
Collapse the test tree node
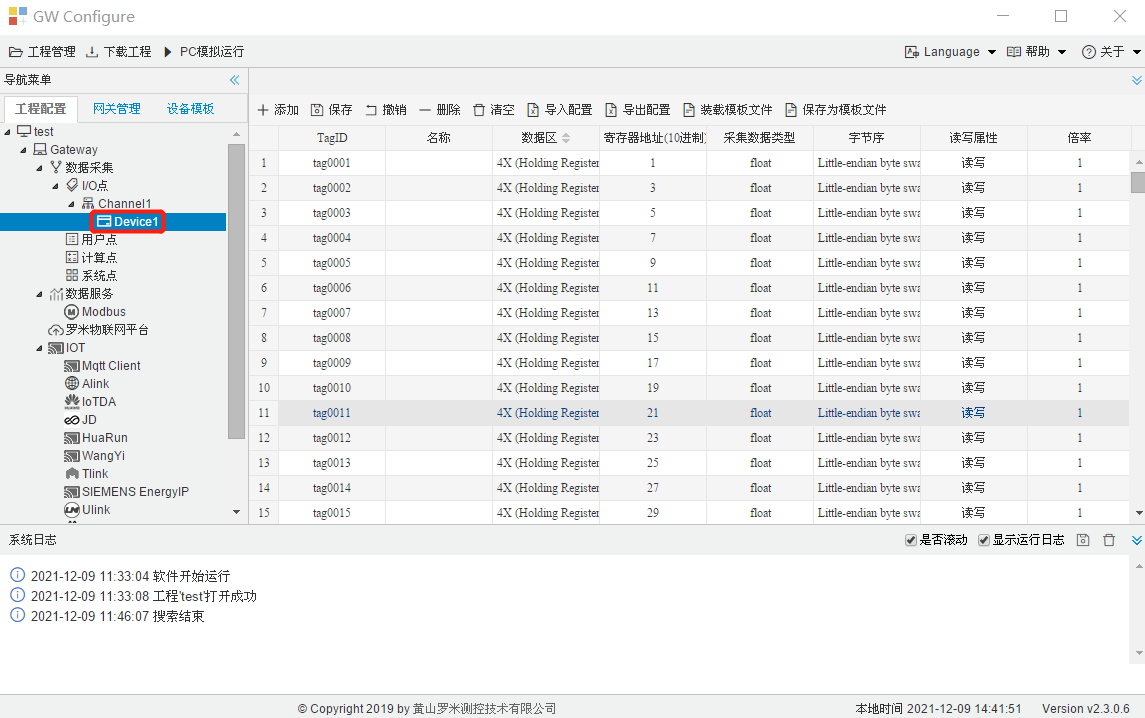coord(7,132)
